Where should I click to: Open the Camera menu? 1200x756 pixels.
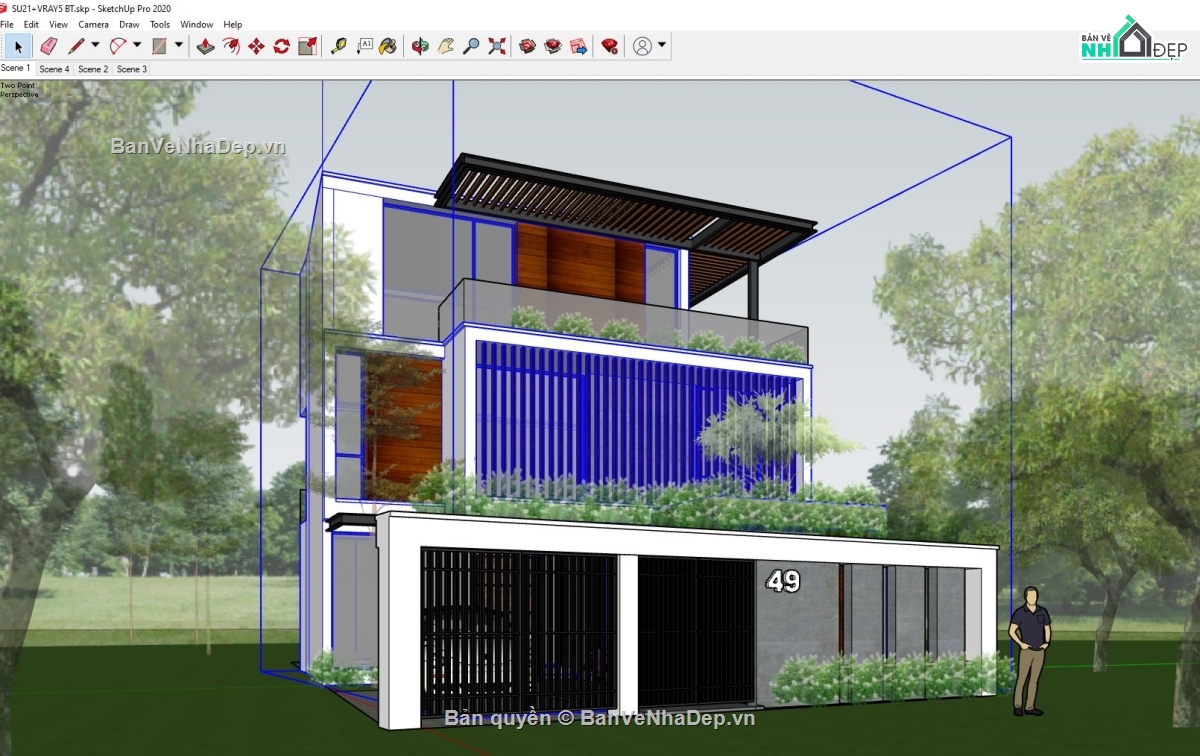click(93, 24)
